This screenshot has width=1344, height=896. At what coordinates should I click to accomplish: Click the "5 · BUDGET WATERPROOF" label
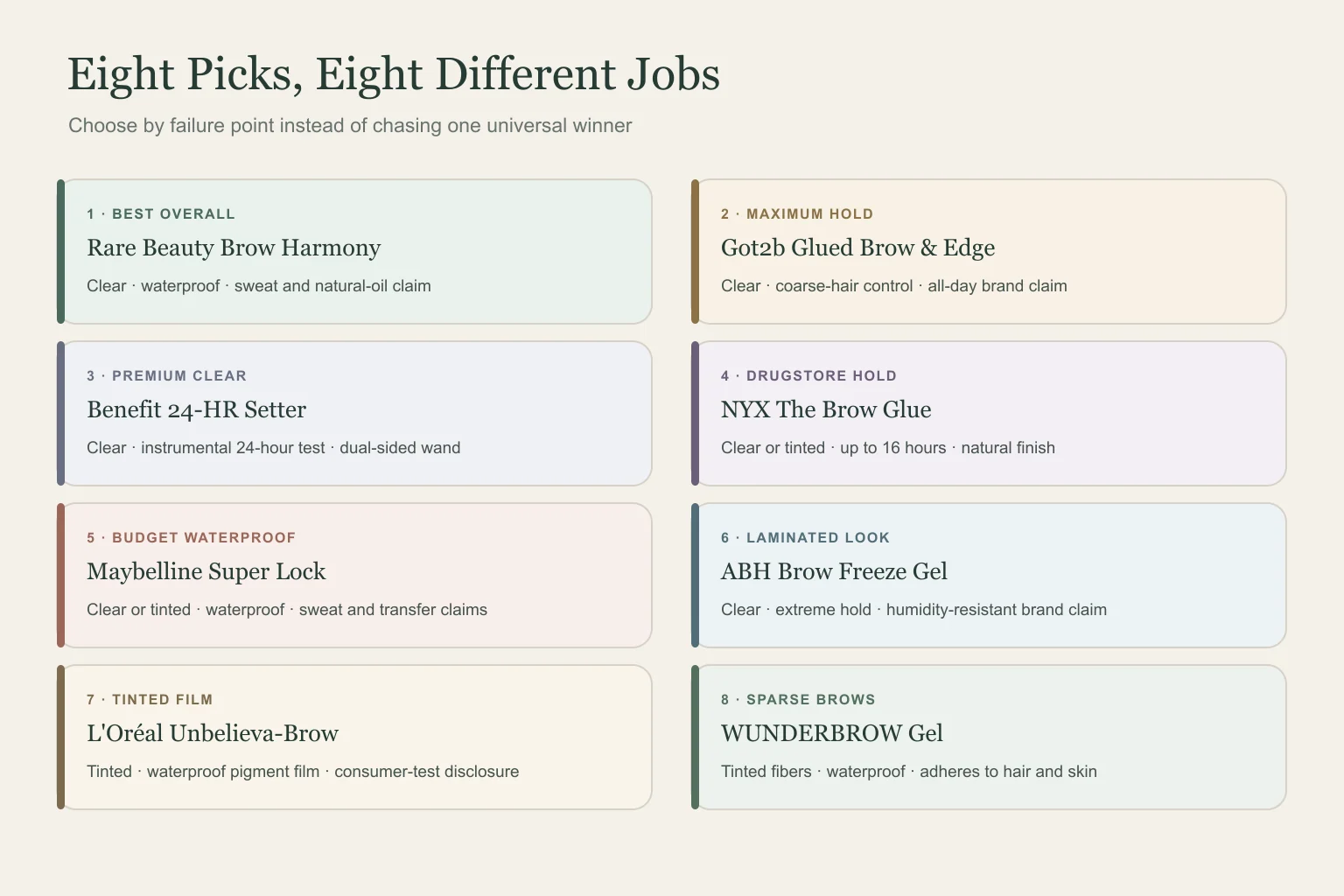coord(191,538)
